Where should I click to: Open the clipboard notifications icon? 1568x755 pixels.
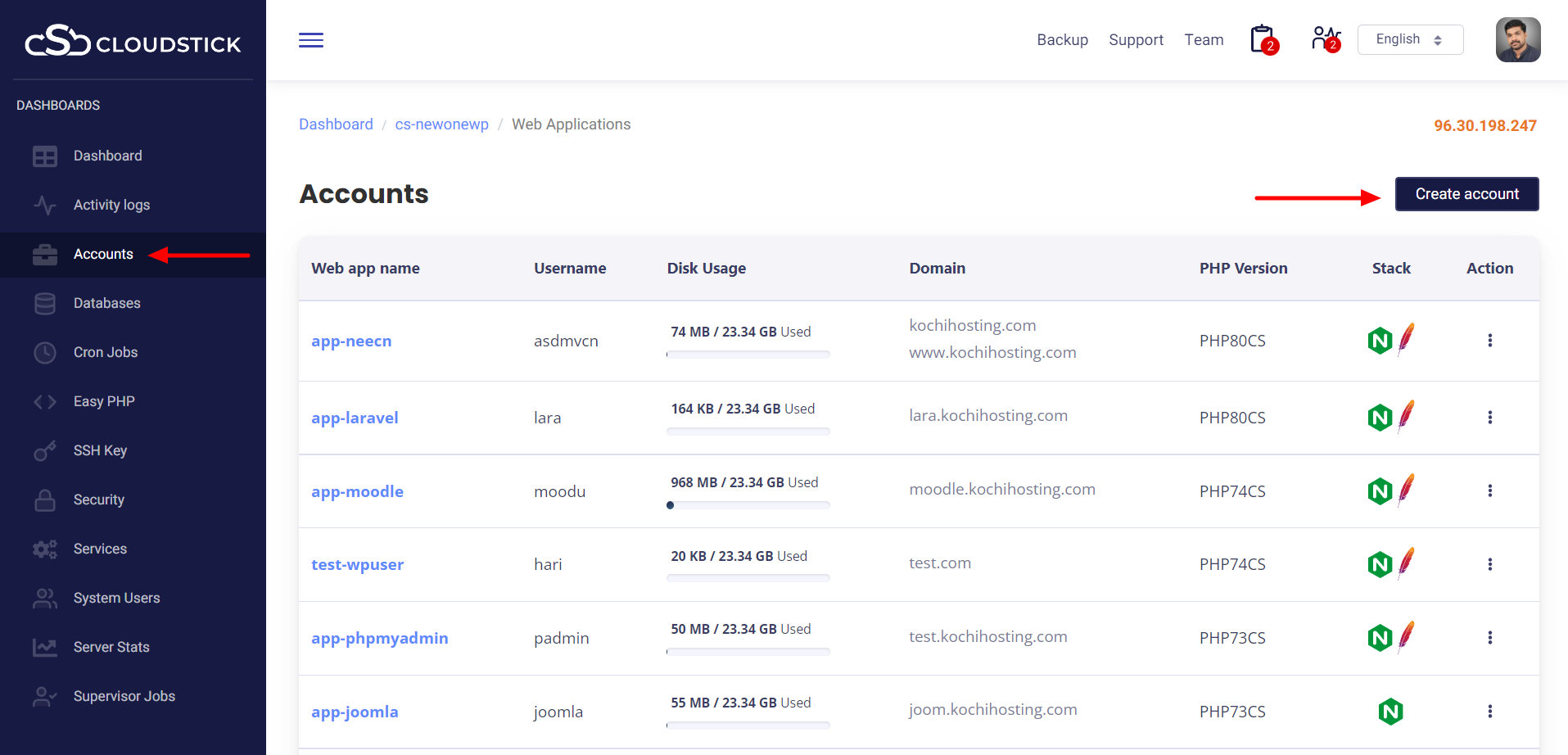1263,39
